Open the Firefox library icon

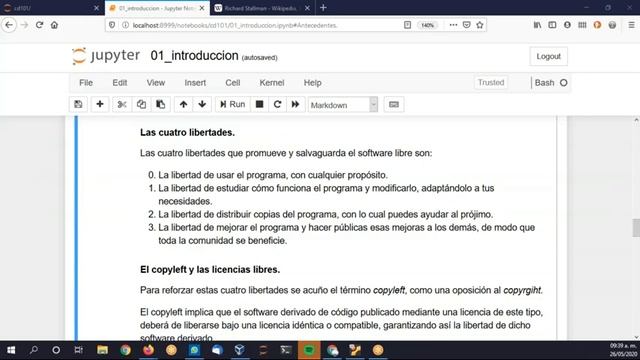pyautogui.click(x=537, y=25)
